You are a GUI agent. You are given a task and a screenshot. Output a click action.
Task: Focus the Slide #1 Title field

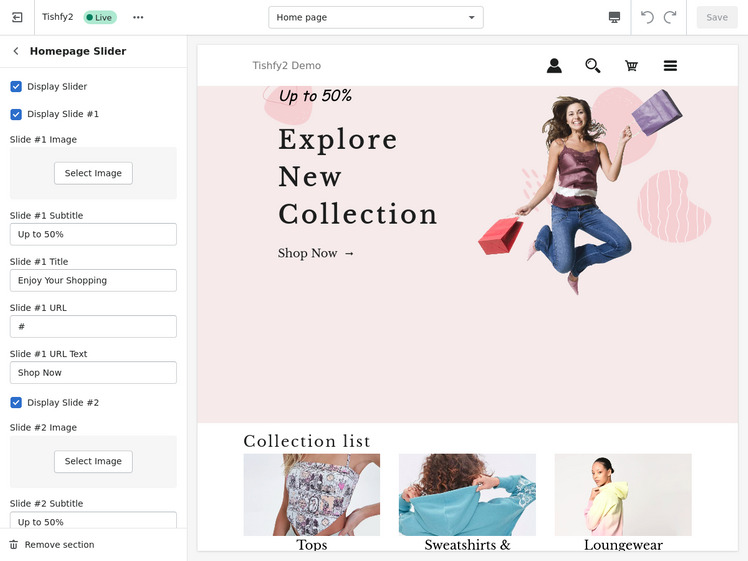(x=93, y=280)
